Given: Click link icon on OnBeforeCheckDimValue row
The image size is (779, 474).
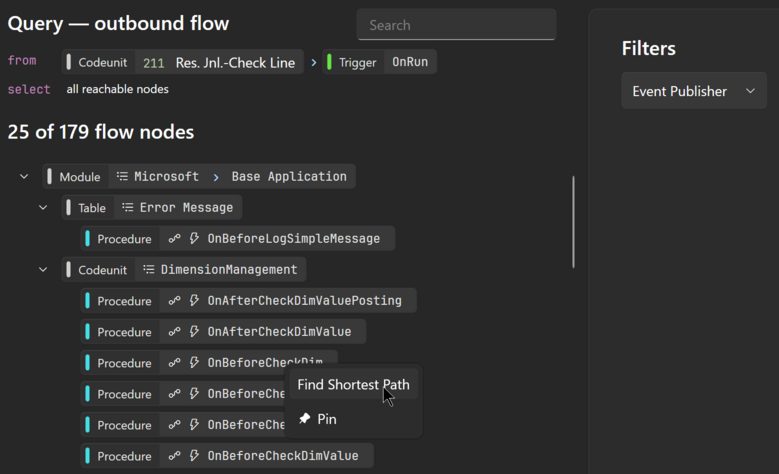Looking at the screenshot, I should tap(174, 456).
